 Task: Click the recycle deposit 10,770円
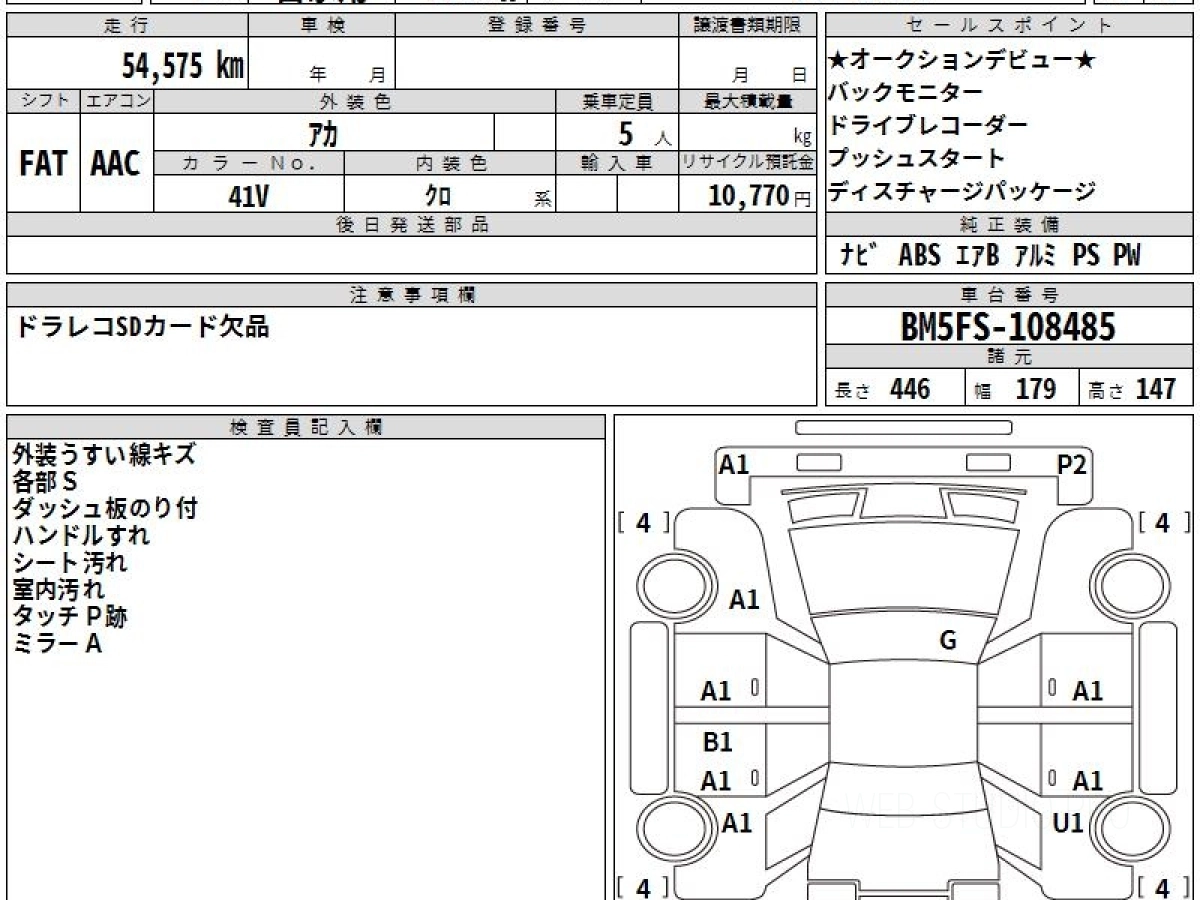pos(761,196)
